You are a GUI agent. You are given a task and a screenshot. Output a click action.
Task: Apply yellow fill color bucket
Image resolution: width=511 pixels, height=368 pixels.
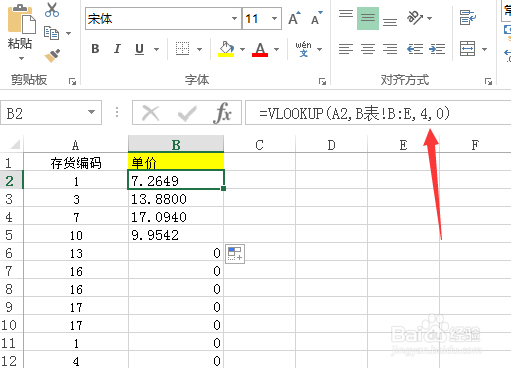point(226,49)
